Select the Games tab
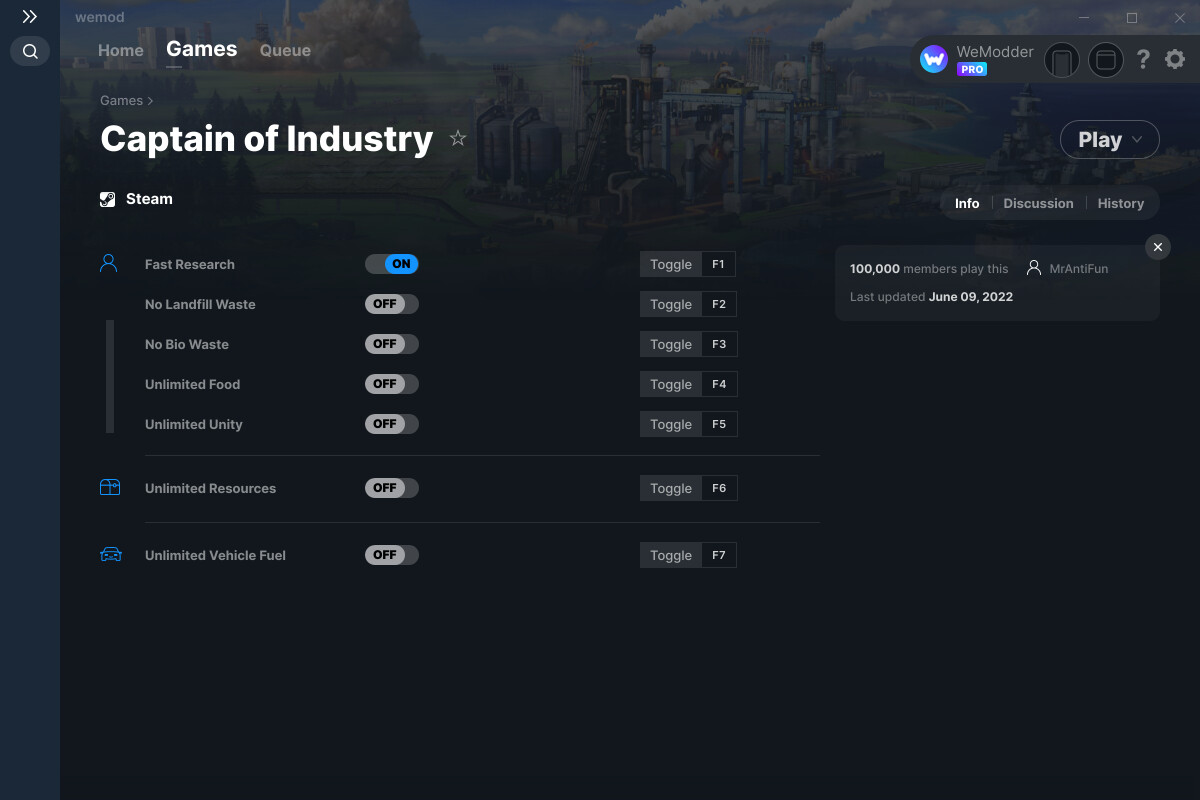1200x800 pixels. pos(202,49)
